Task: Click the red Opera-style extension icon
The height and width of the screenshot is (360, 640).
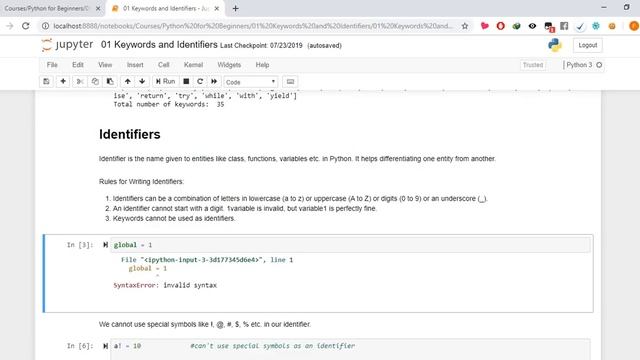Action: (x=500, y=26)
